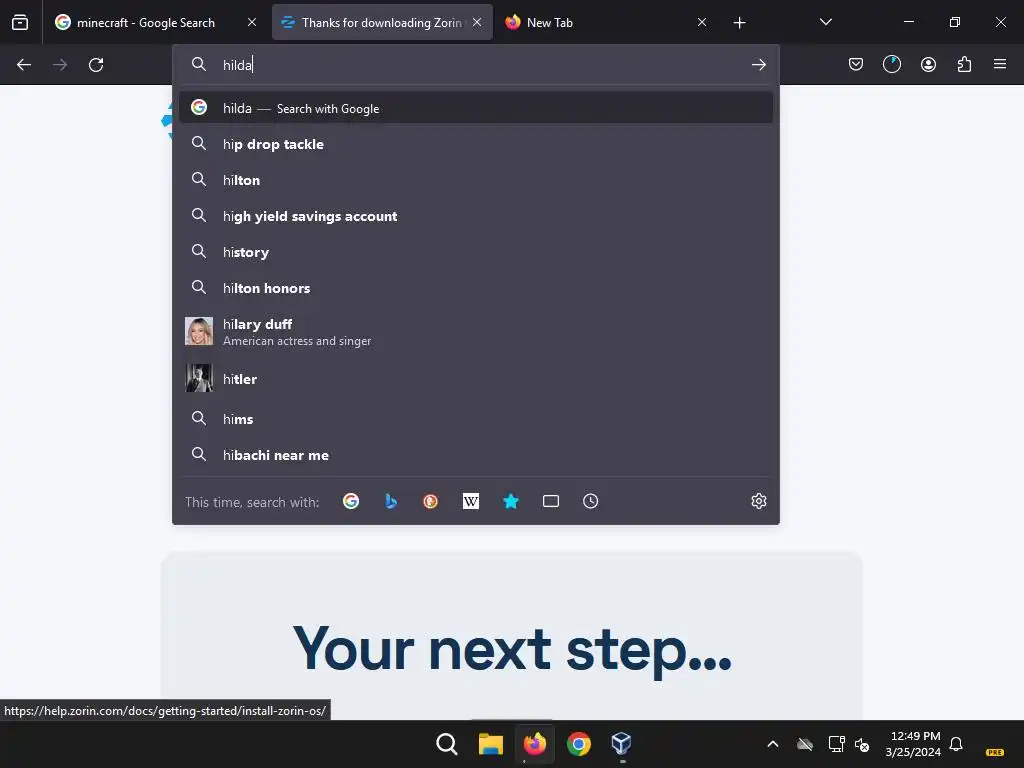Screen dimensions: 1024x768
Task: Close the minecraft - Google Search tab
Action: pos(252,22)
